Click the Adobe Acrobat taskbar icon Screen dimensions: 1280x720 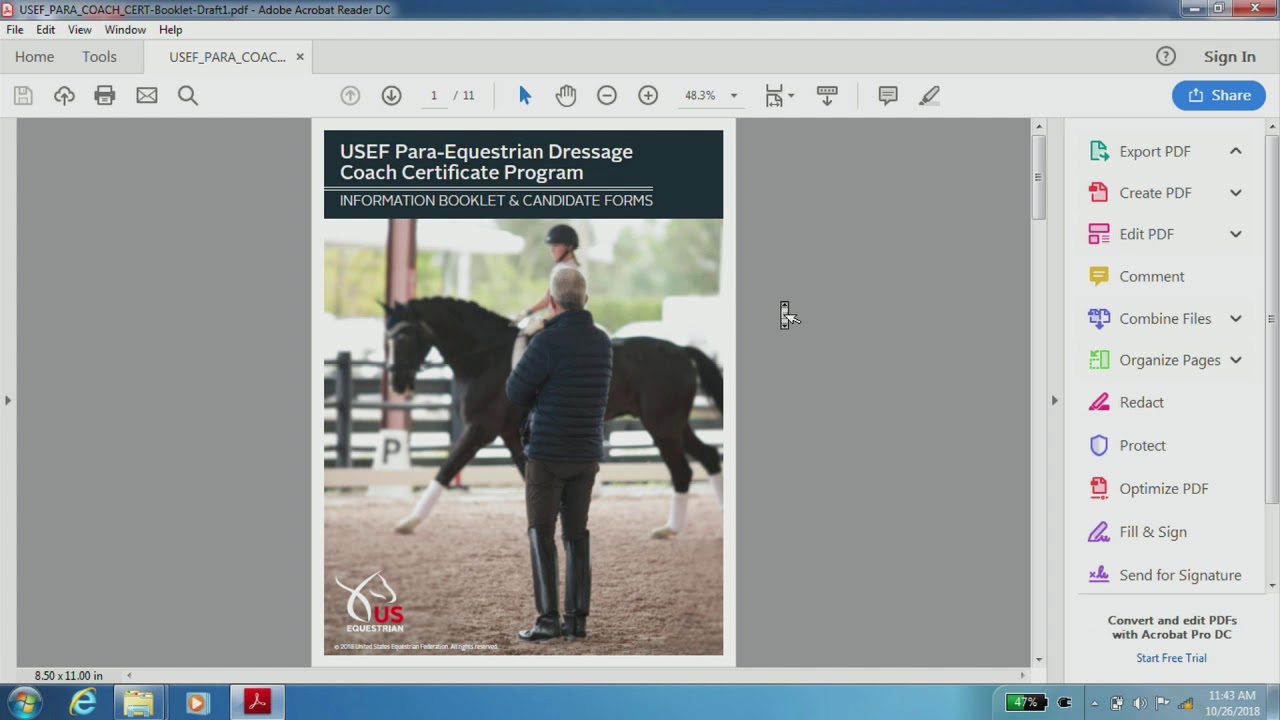257,703
